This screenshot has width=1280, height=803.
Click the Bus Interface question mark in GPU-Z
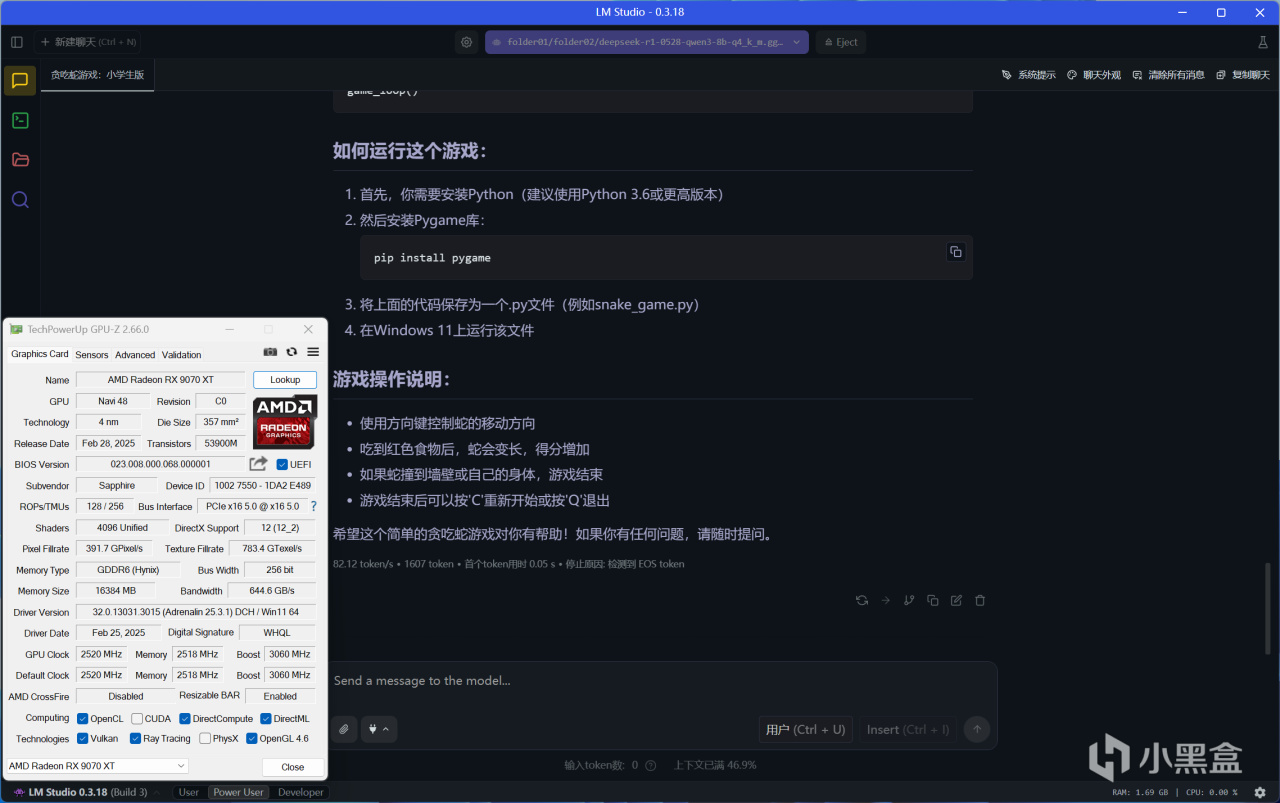(313, 506)
